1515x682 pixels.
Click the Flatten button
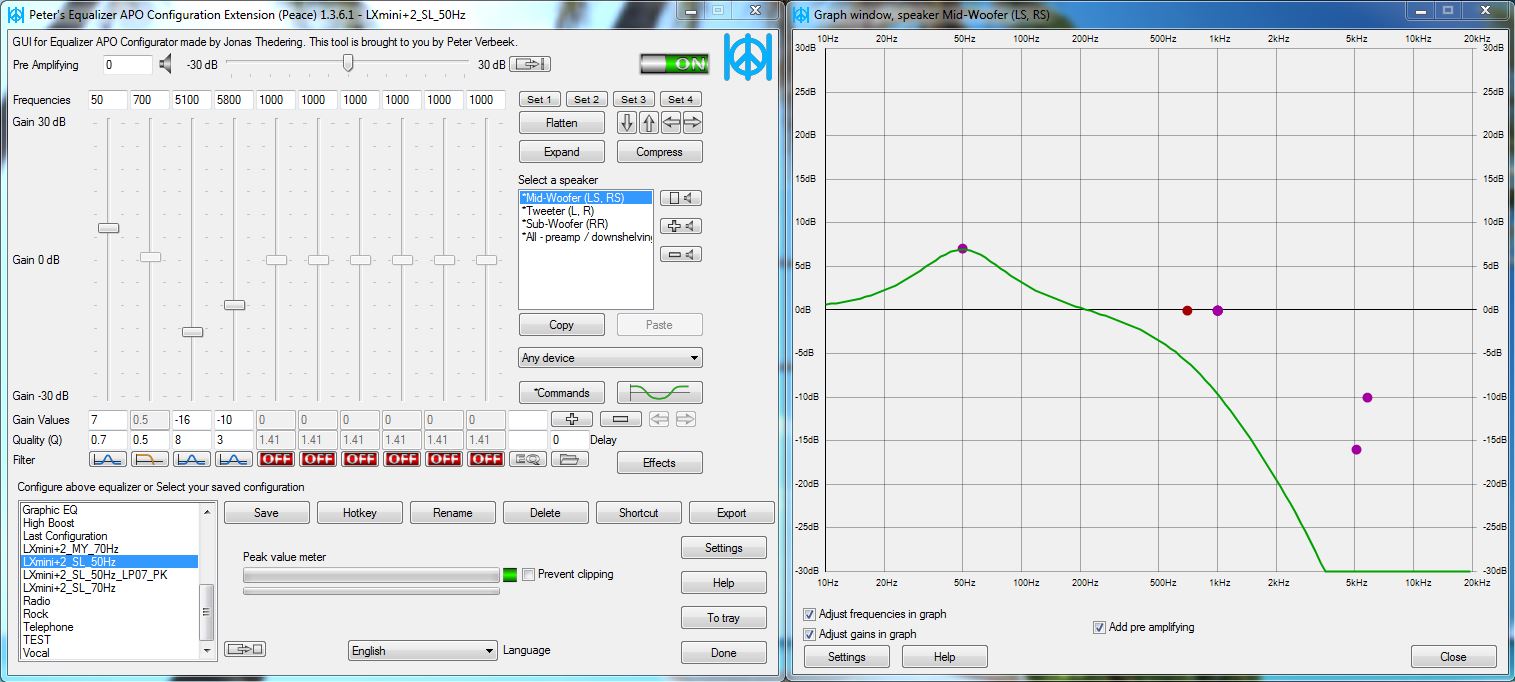[562, 123]
